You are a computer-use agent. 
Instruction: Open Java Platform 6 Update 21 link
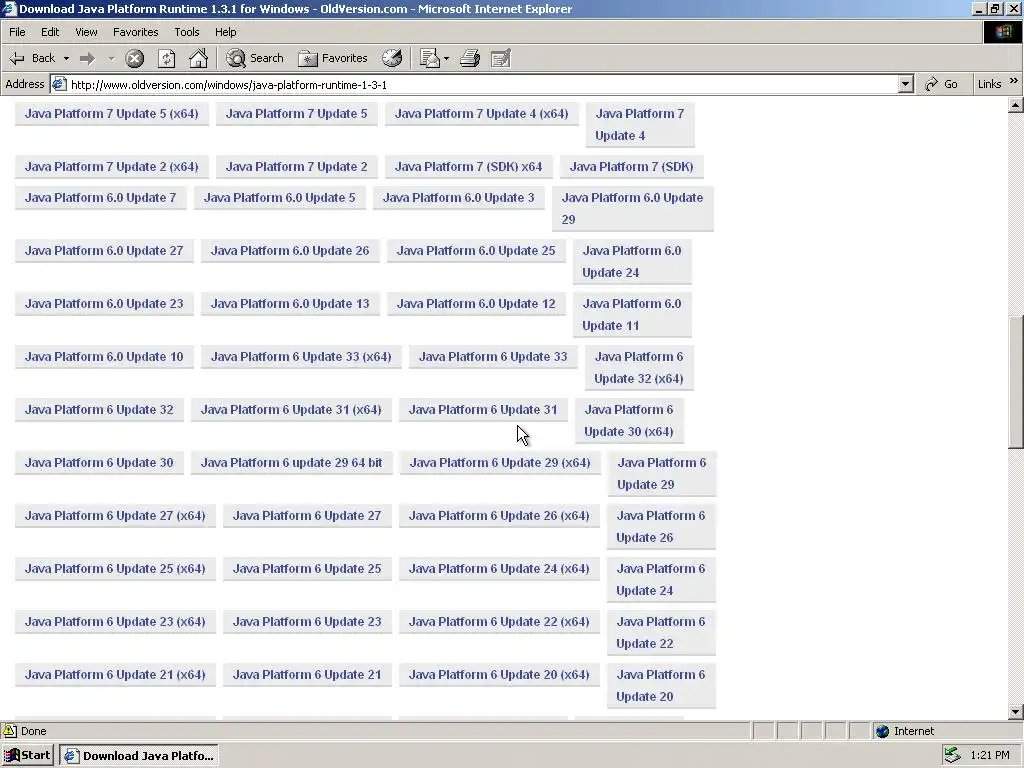click(307, 675)
